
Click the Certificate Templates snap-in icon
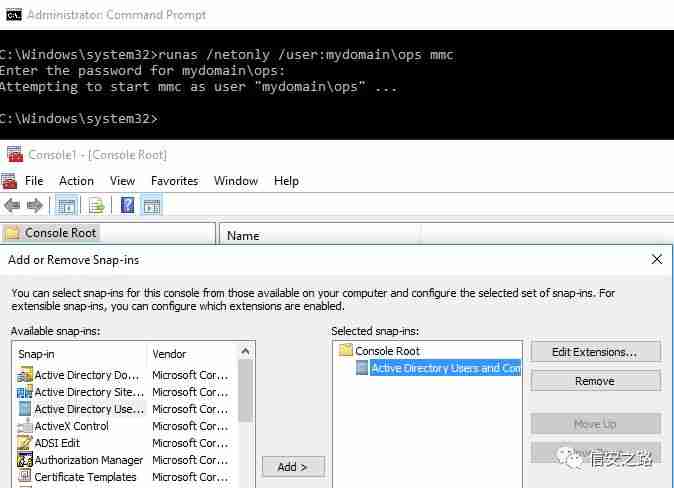(25, 476)
